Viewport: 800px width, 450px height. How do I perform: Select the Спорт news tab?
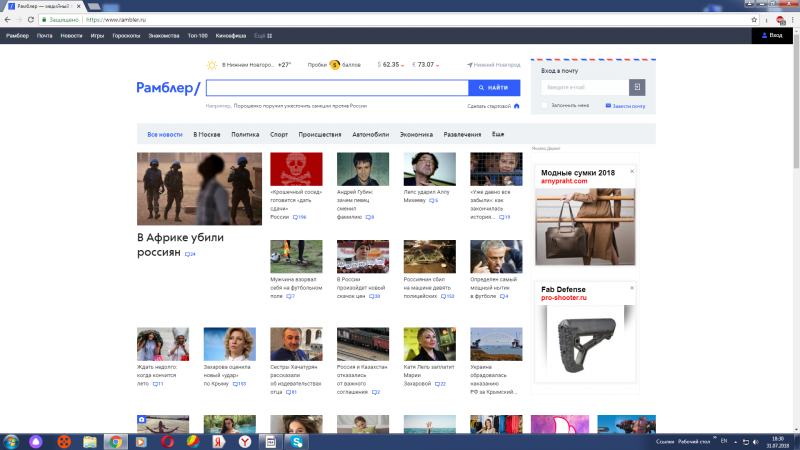coord(279,135)
